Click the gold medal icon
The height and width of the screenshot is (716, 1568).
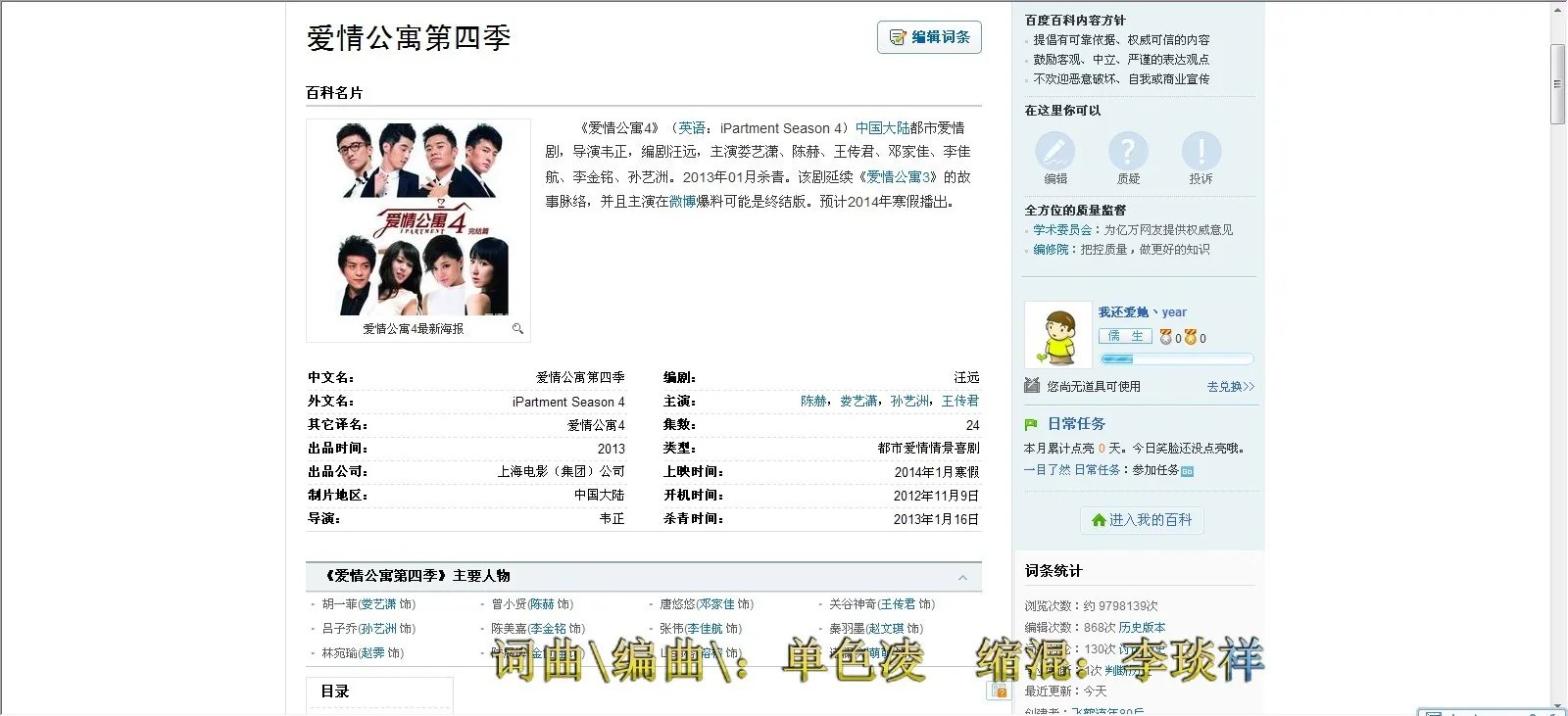[x=1190, y=337]
